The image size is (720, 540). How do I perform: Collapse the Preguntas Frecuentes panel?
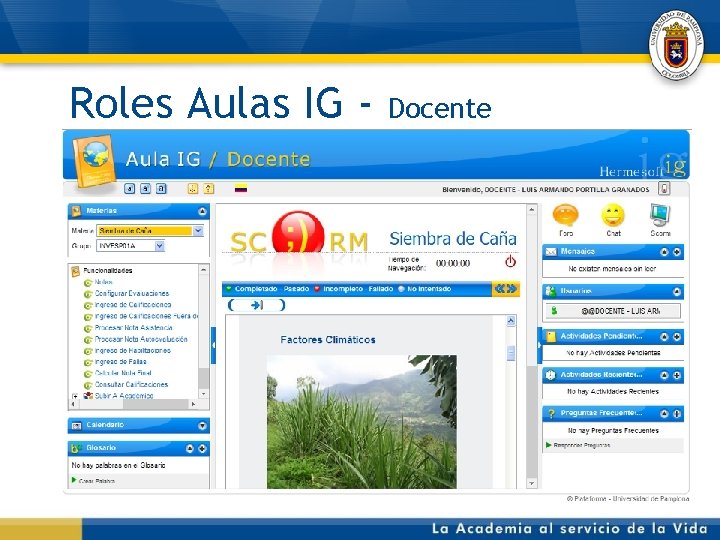[x=664, y=414]
